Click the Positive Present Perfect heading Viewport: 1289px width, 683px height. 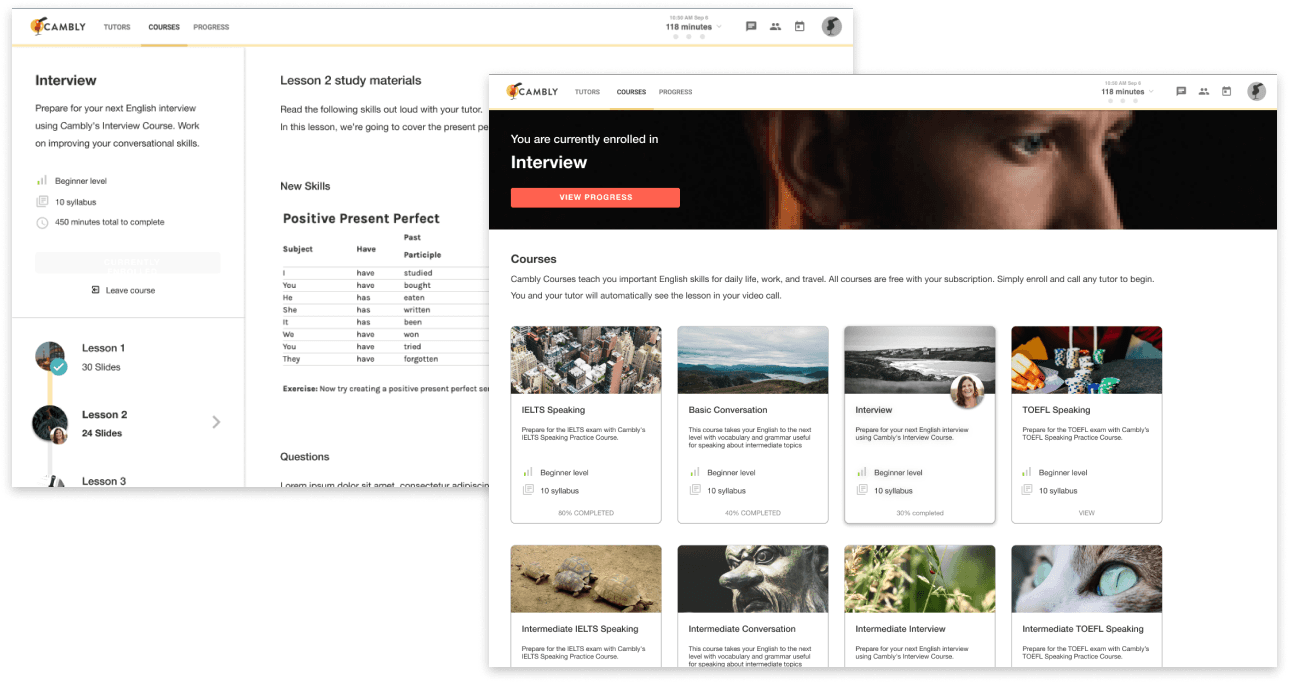click(x=361, y=218)
